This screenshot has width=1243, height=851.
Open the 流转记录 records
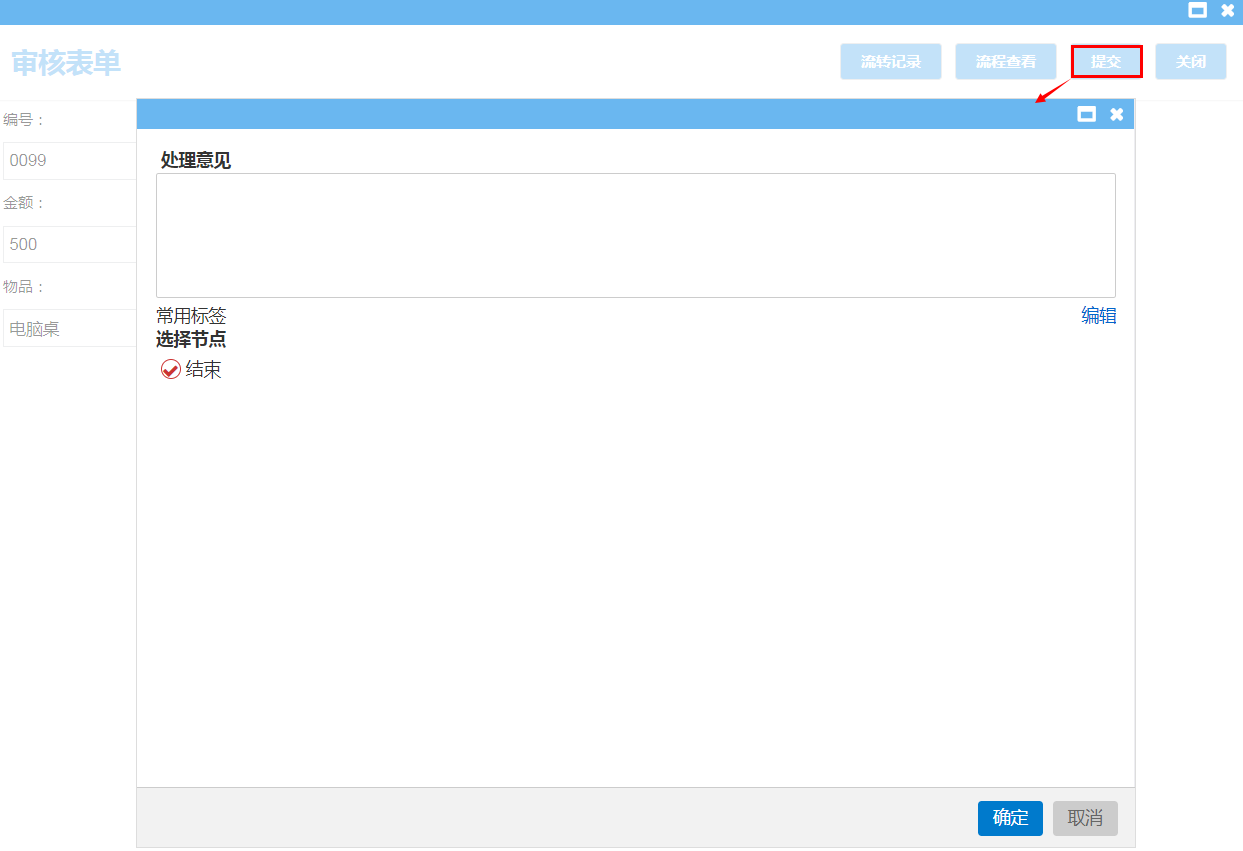coord(890,62)
